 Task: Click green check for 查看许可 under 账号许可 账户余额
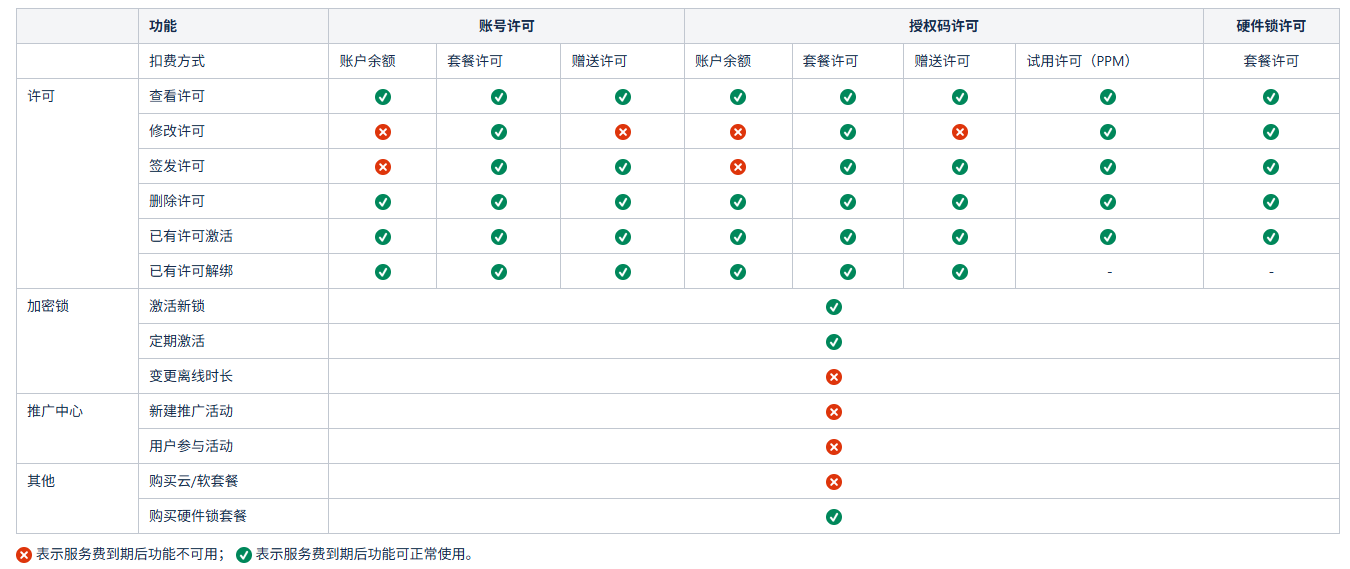click(383, 97)
